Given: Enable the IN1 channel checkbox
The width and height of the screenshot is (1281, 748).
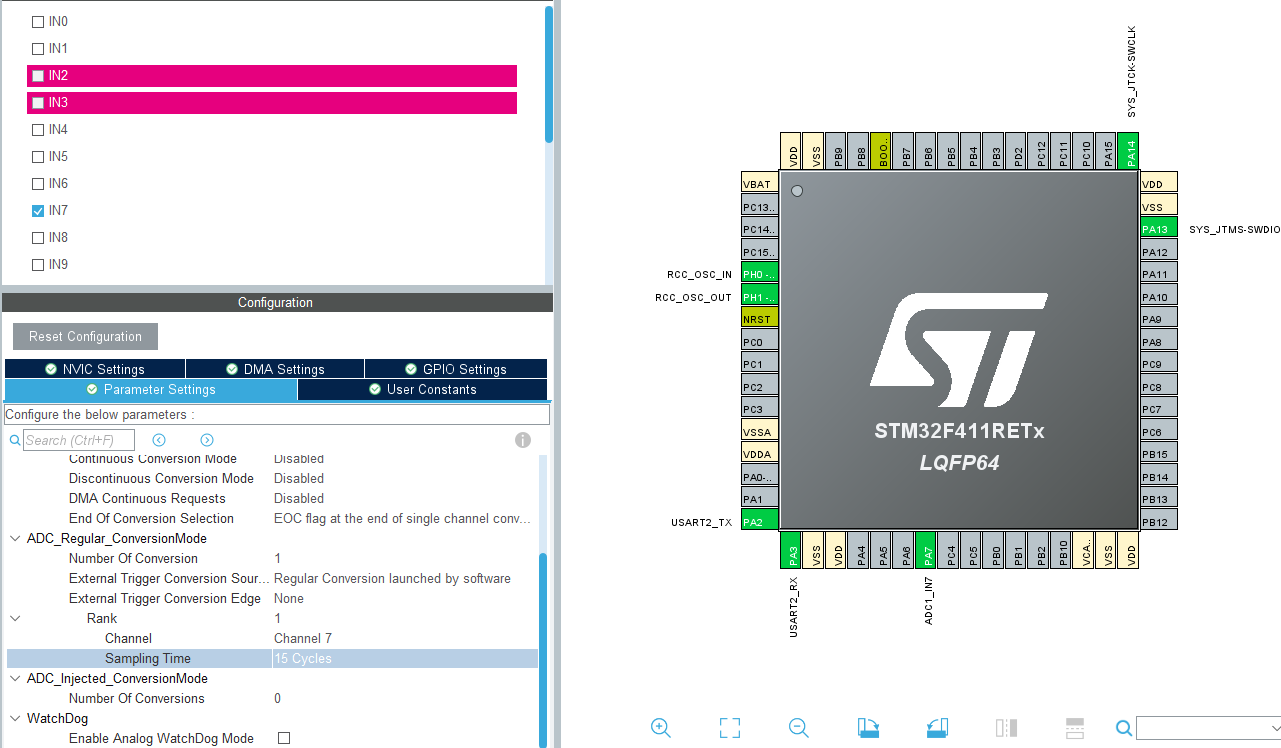Looking at the screenshot, I should 38,48.
